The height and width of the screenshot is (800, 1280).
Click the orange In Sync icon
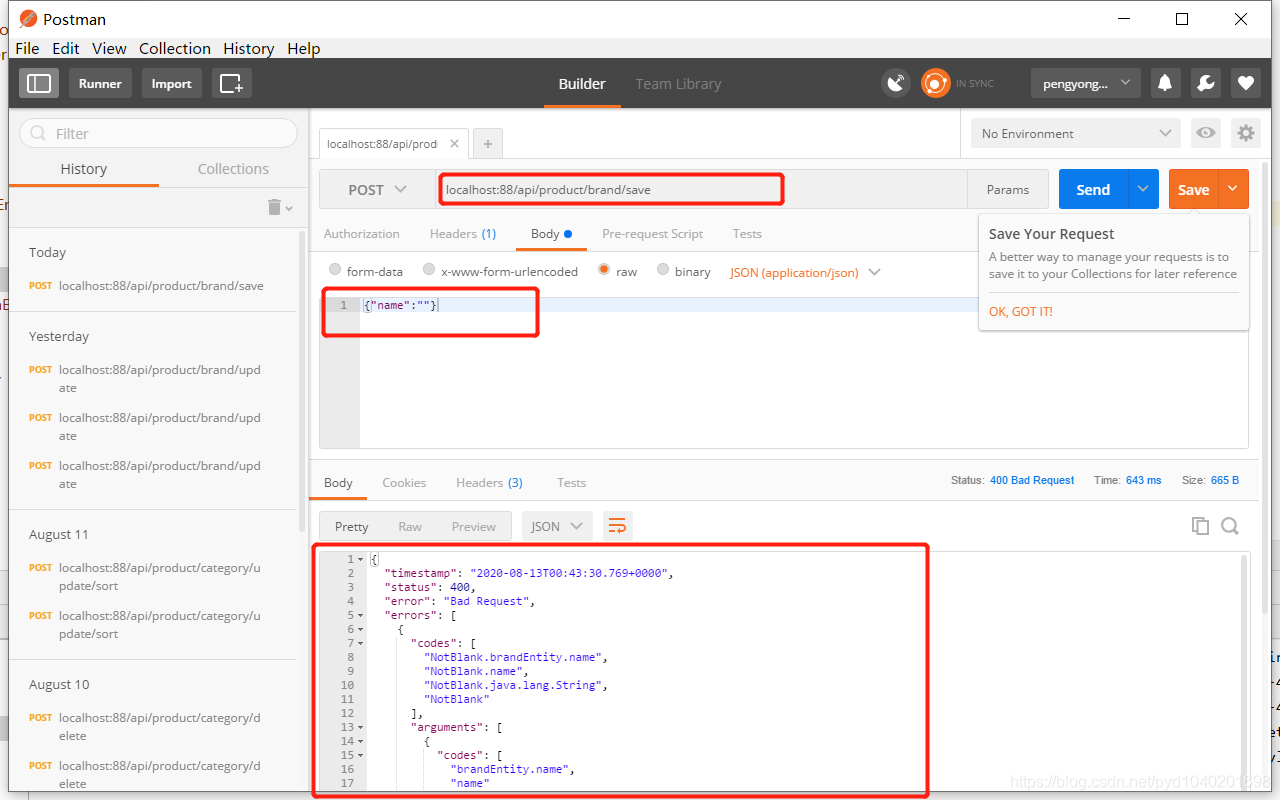pyautogui.click(x=936, y=84)
